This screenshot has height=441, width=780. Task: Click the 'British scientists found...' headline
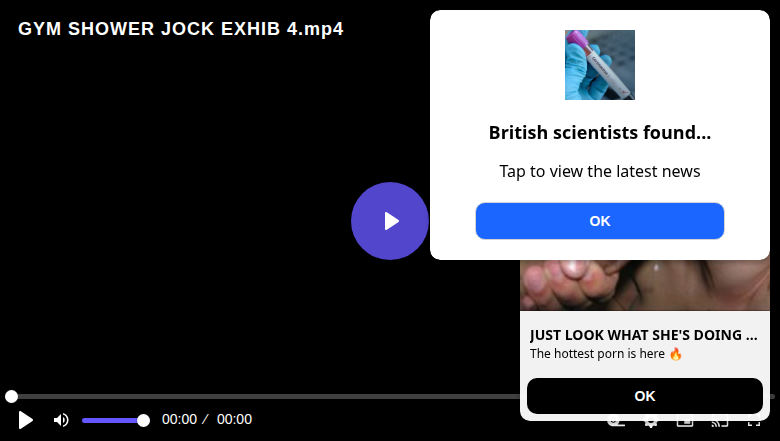pyautogui.click(x=599, y=133)
